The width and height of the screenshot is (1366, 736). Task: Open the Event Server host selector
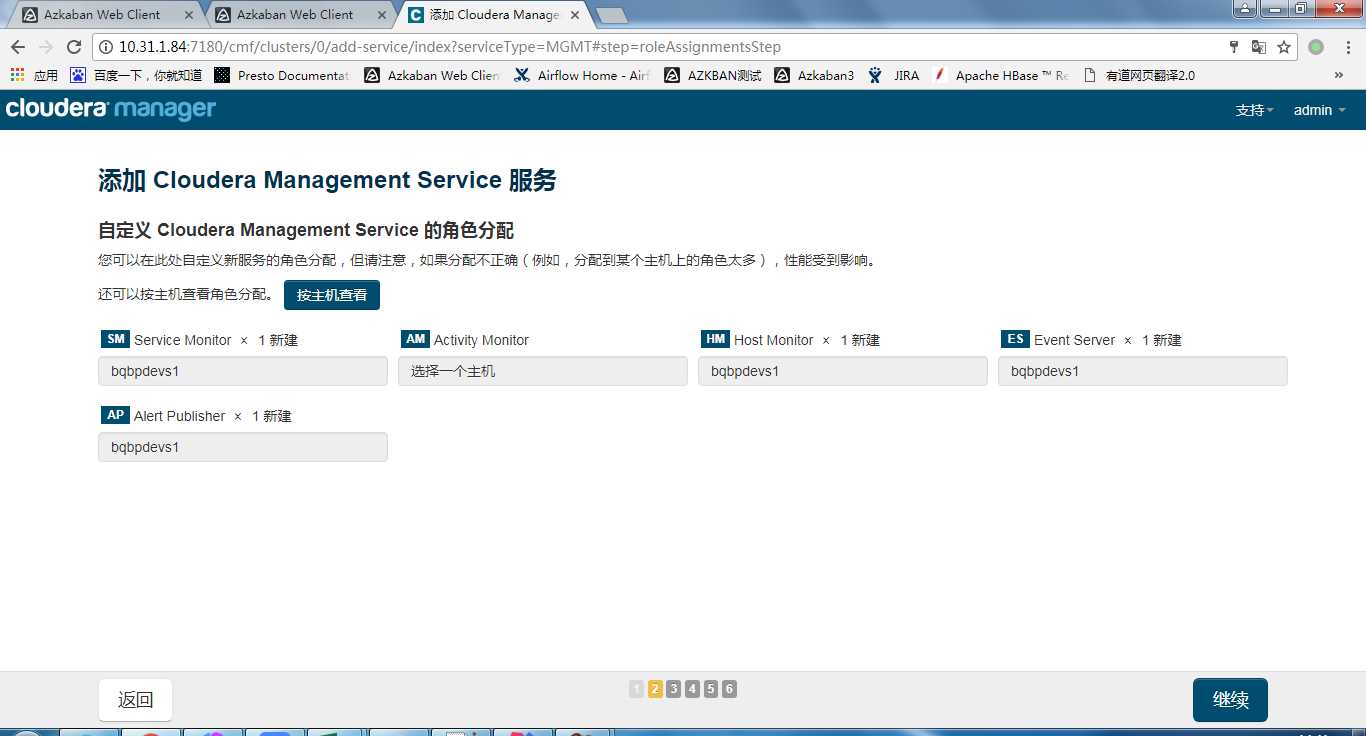pos(1143,371)
